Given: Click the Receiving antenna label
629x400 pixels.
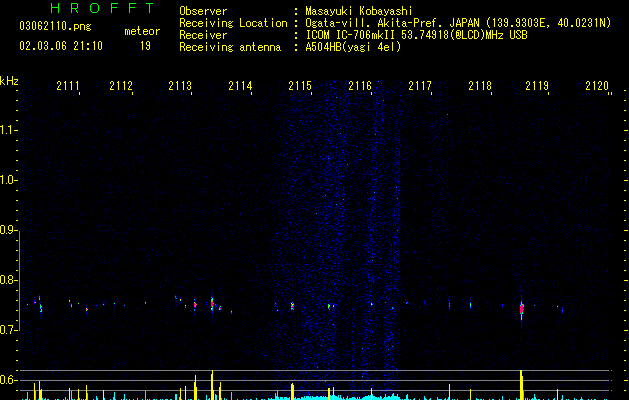Looking at the screenshot, I should pyautogui.click(x=230, y=47).
